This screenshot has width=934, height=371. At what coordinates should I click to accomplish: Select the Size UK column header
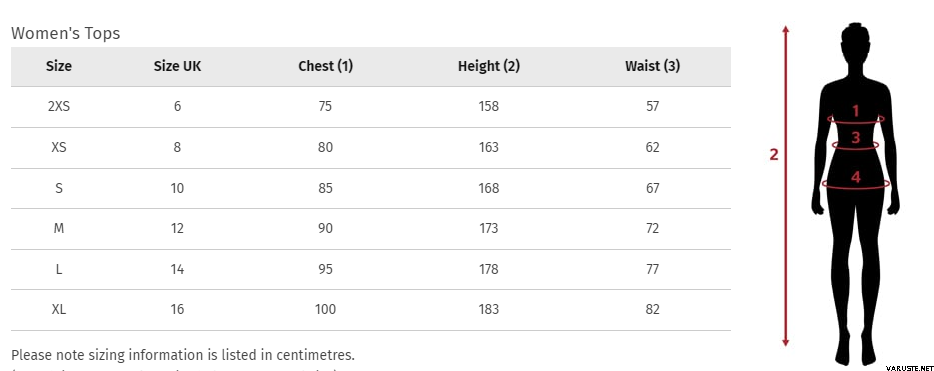point(178,66)
